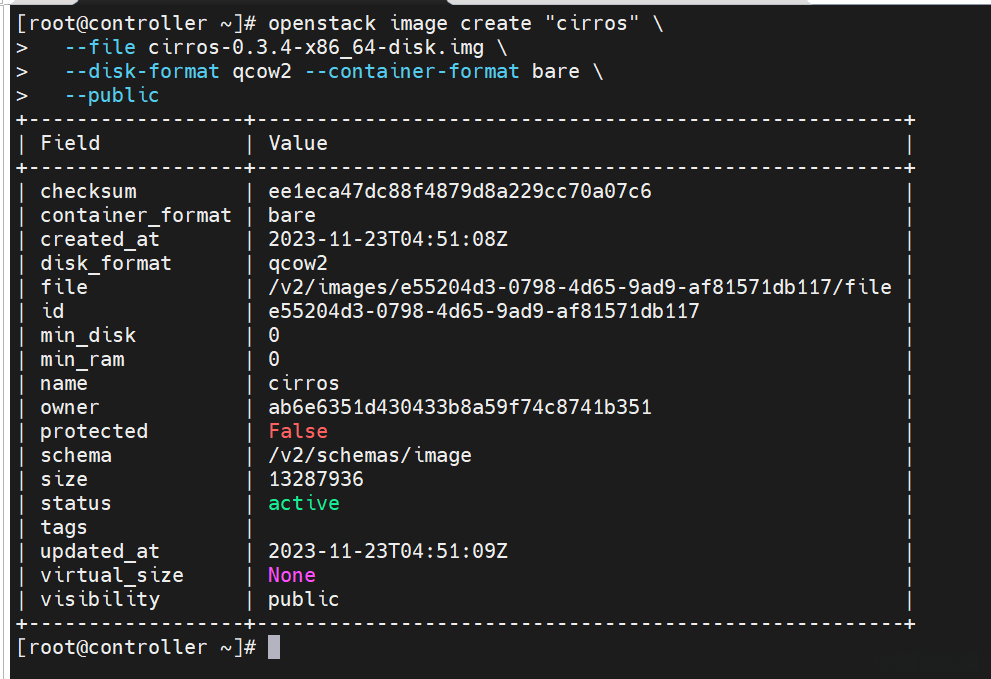Click the red False protected value
This screenshot has width=991, height=679.
coord(298,431)
